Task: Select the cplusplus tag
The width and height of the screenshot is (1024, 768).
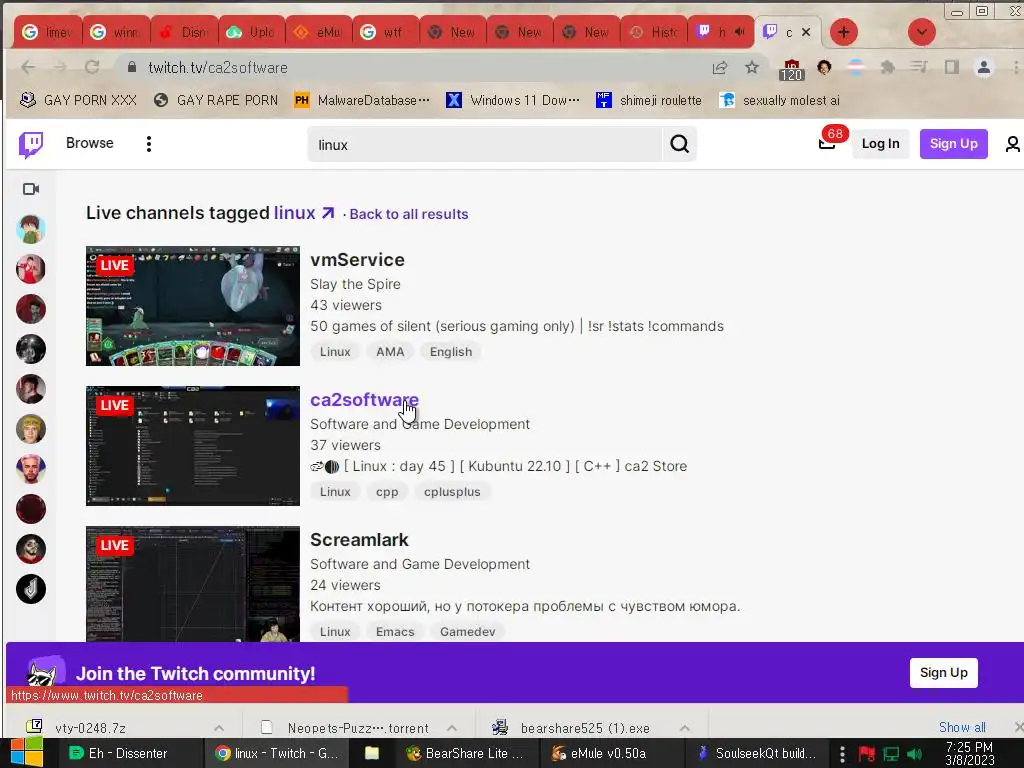Action: [452, 492]
